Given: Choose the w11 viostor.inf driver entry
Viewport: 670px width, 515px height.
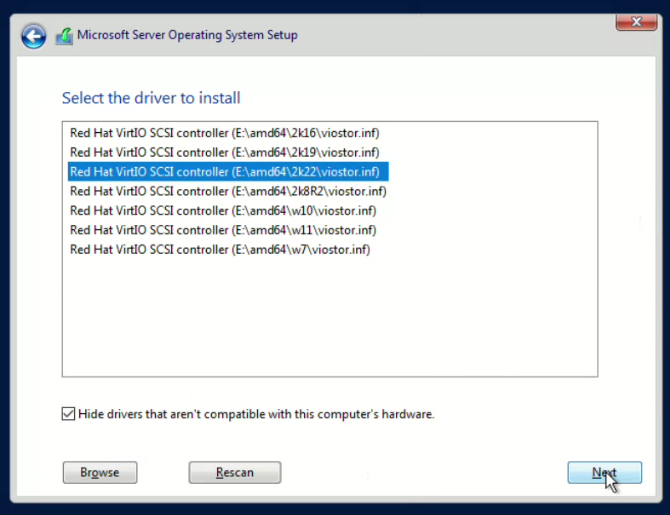Looking at the screenshot, I should [x=222, y=230].
